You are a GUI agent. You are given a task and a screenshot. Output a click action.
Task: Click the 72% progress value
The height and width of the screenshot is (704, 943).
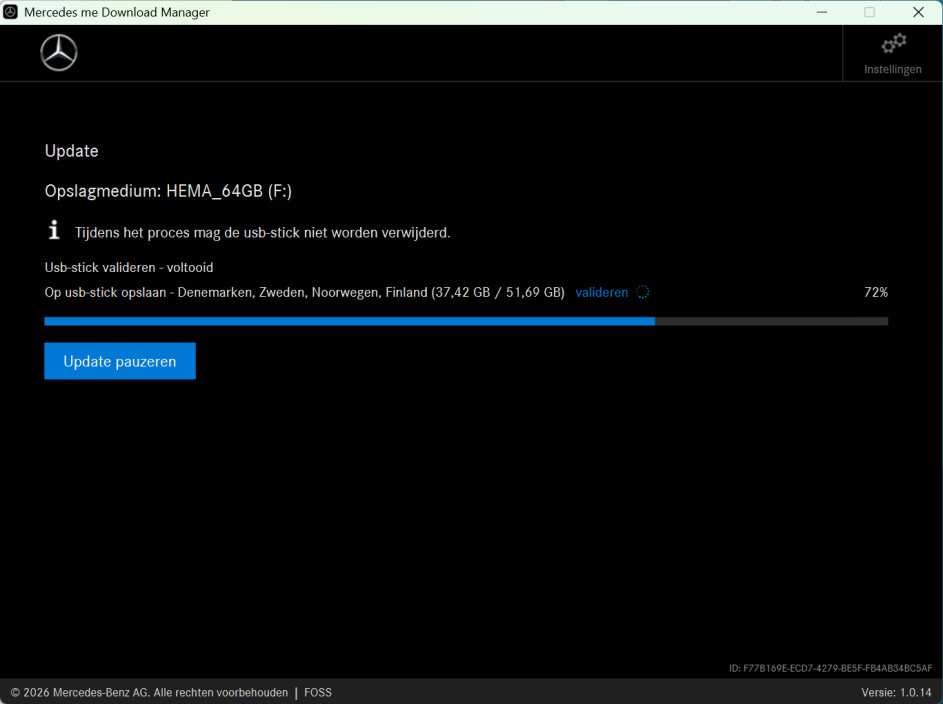[876, 292]
